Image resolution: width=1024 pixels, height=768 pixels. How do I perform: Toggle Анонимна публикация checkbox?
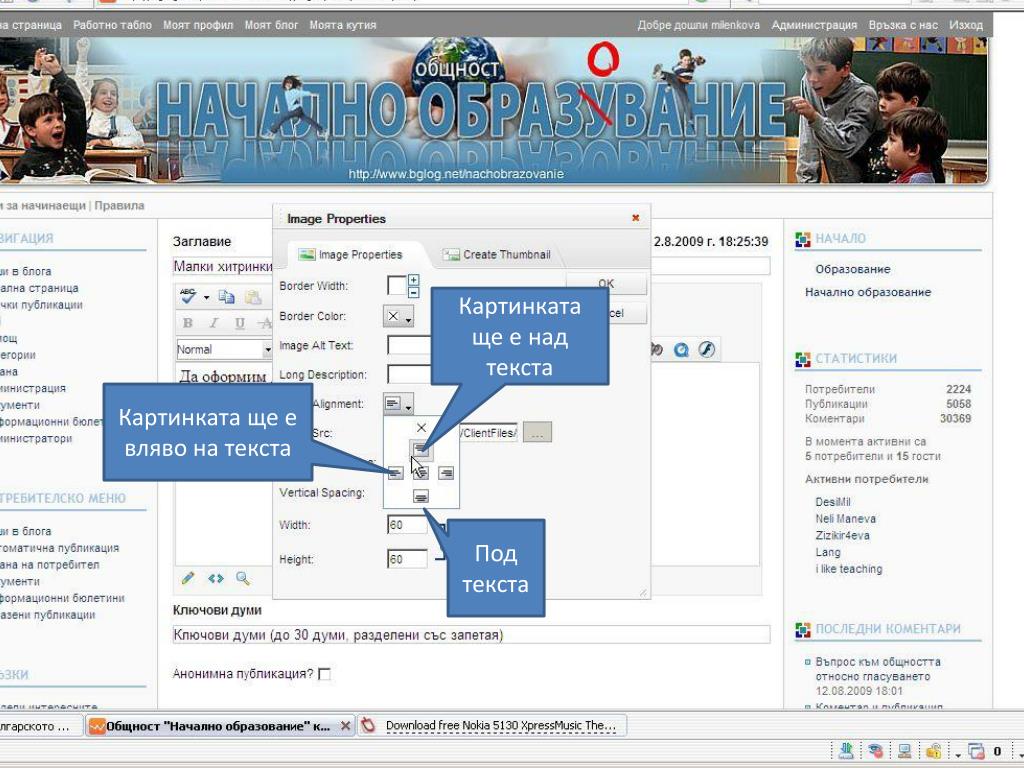324,674
